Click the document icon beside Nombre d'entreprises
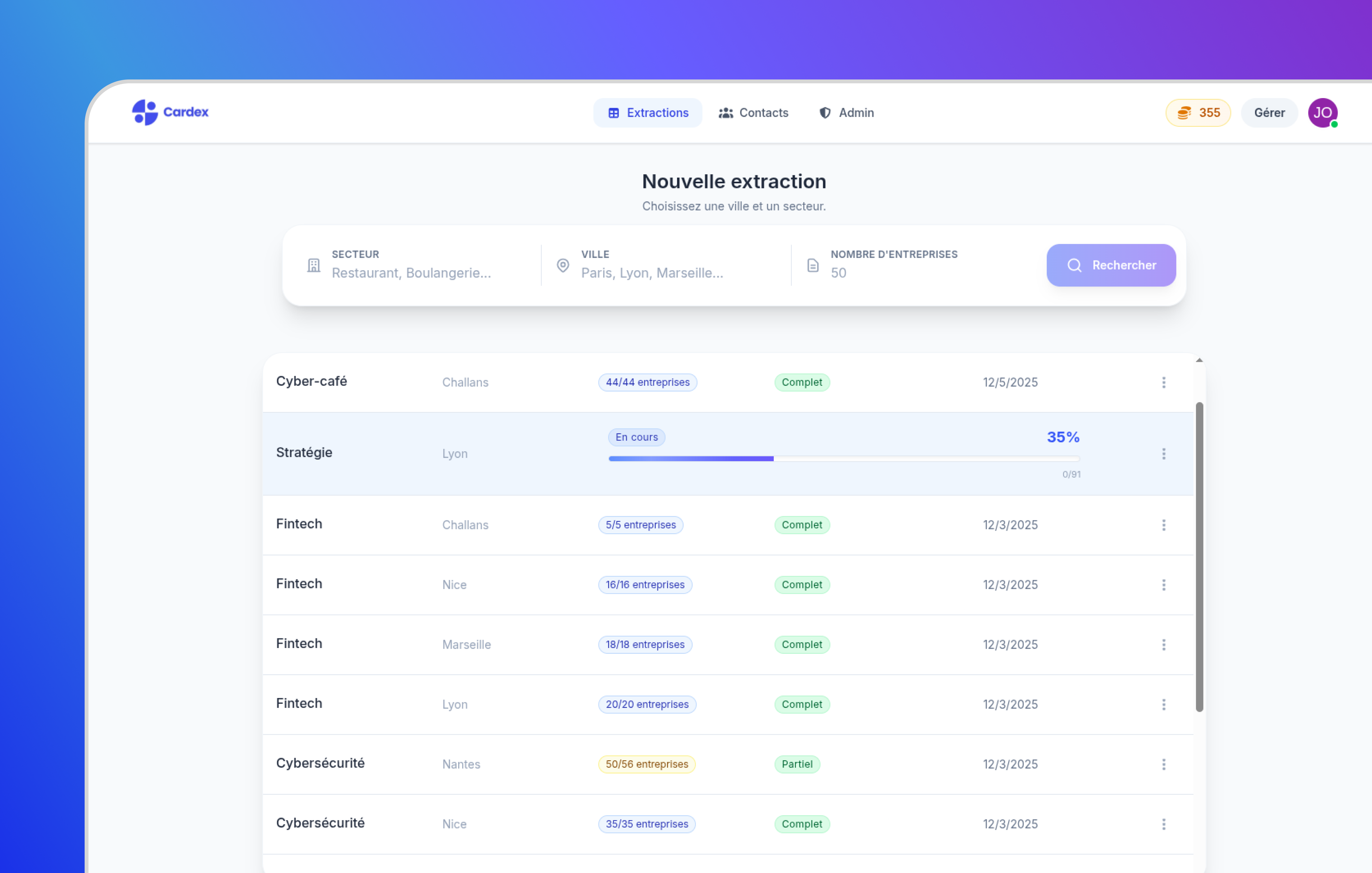The width and height of the screenshot is (1372, 873). click(x=813, y=265)
